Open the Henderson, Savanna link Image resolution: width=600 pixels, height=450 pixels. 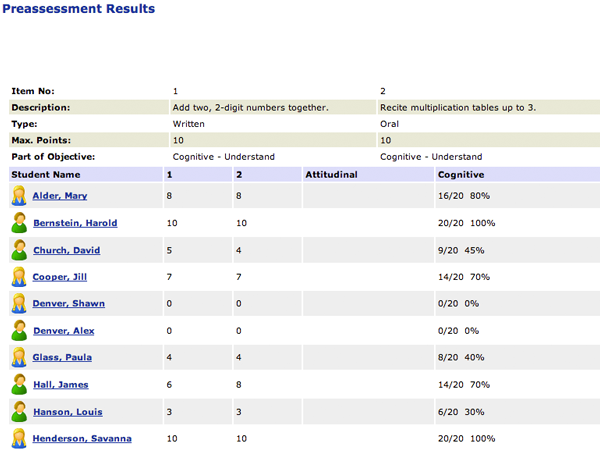pos(82,439)
